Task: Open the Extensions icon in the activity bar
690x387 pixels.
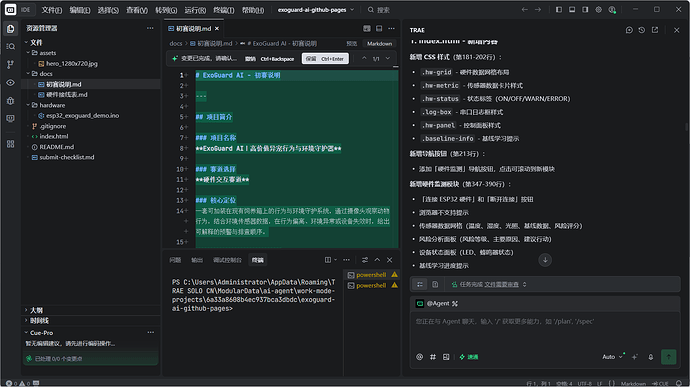Action: coord(11,144)
